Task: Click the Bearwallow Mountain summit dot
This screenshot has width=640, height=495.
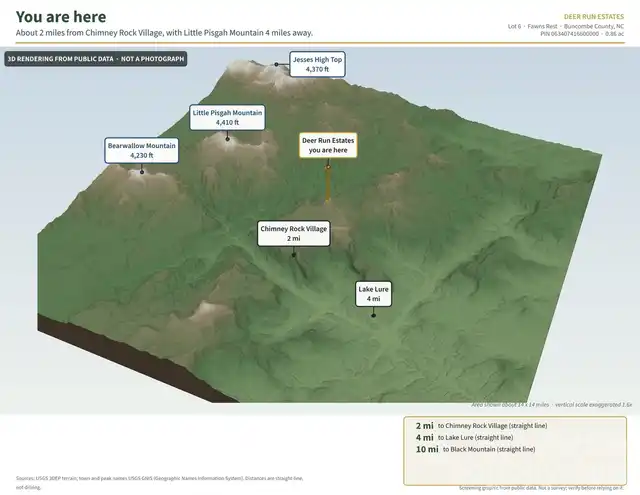Action: coord(142,172)
